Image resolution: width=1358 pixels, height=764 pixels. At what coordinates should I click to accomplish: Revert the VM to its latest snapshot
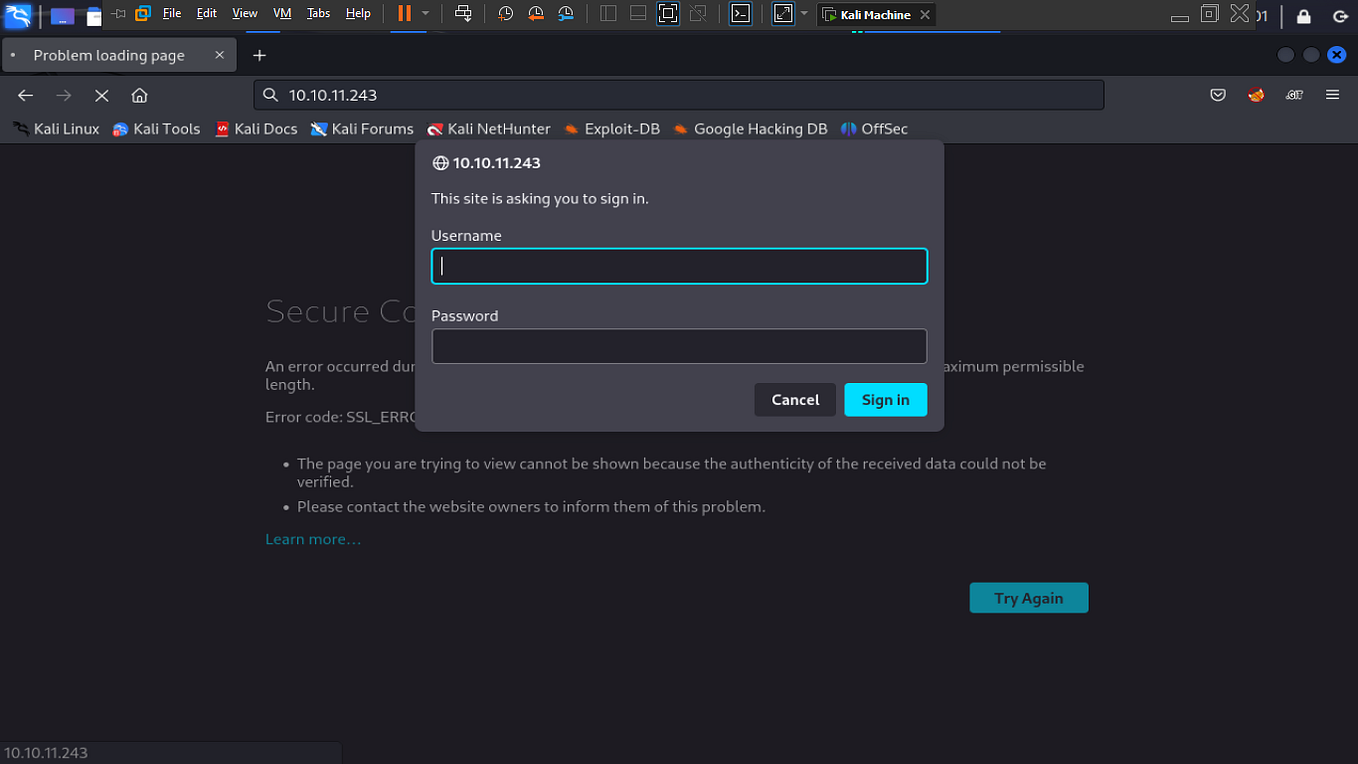(535, 14)
